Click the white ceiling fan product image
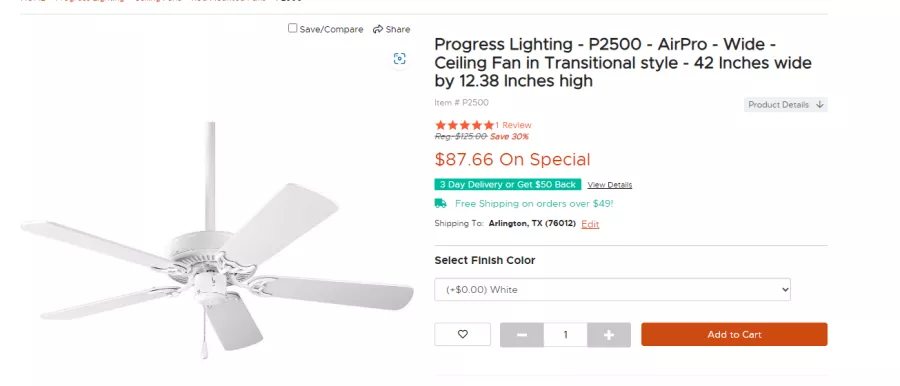Screen dimensions: 900x386 click(217, 241)
